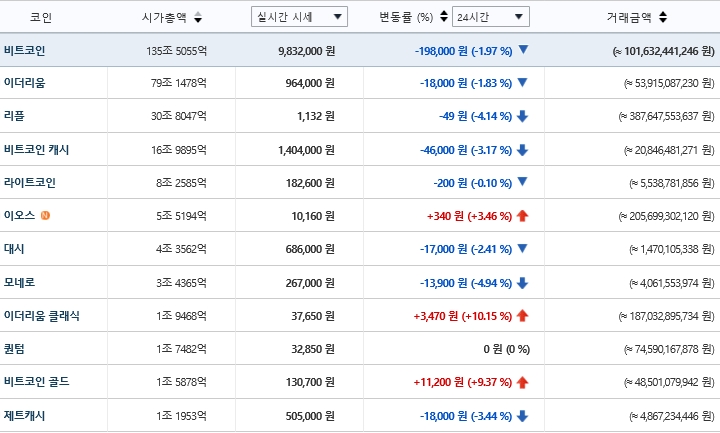Click the 변동률 (%) header label

[x=406, y=17]
